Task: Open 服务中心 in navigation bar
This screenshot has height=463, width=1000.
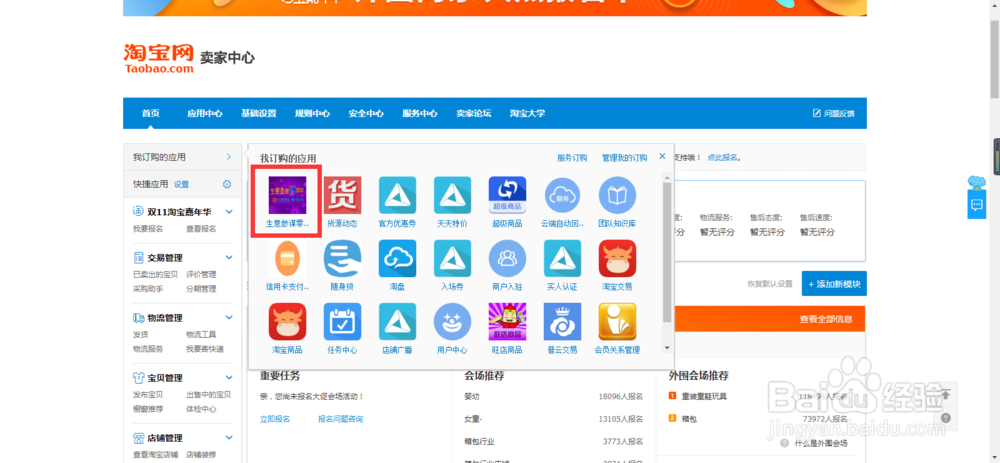Action: tap(420, 114)
